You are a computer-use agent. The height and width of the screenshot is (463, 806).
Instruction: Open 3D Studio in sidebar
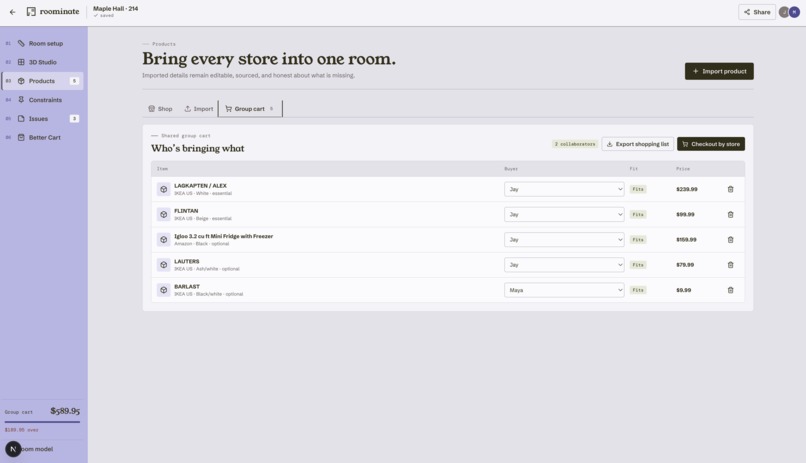[x=43, y=62]
